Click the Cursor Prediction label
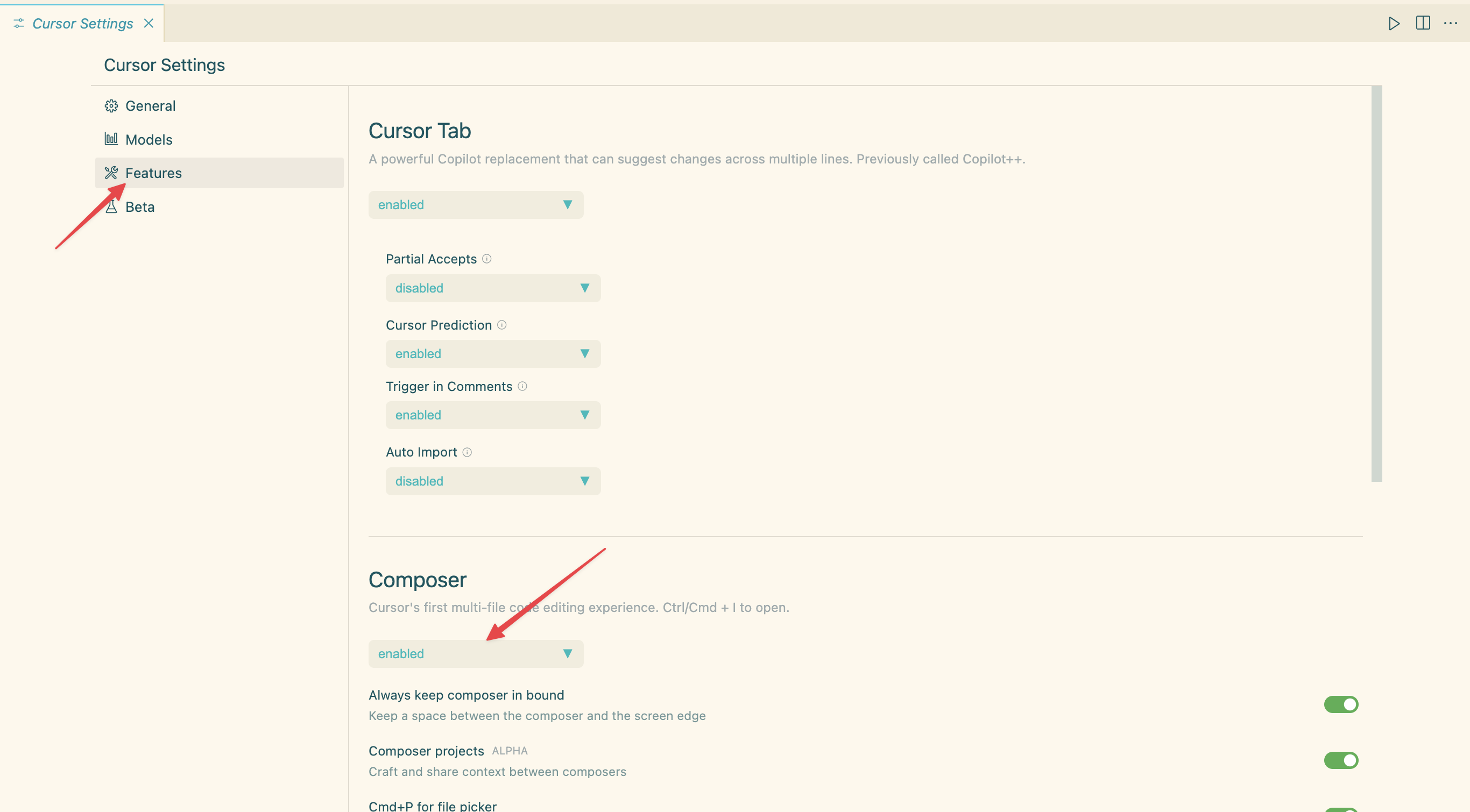Screen dimensions: 1470x812 pyautogui.click(x=439, y=325)
